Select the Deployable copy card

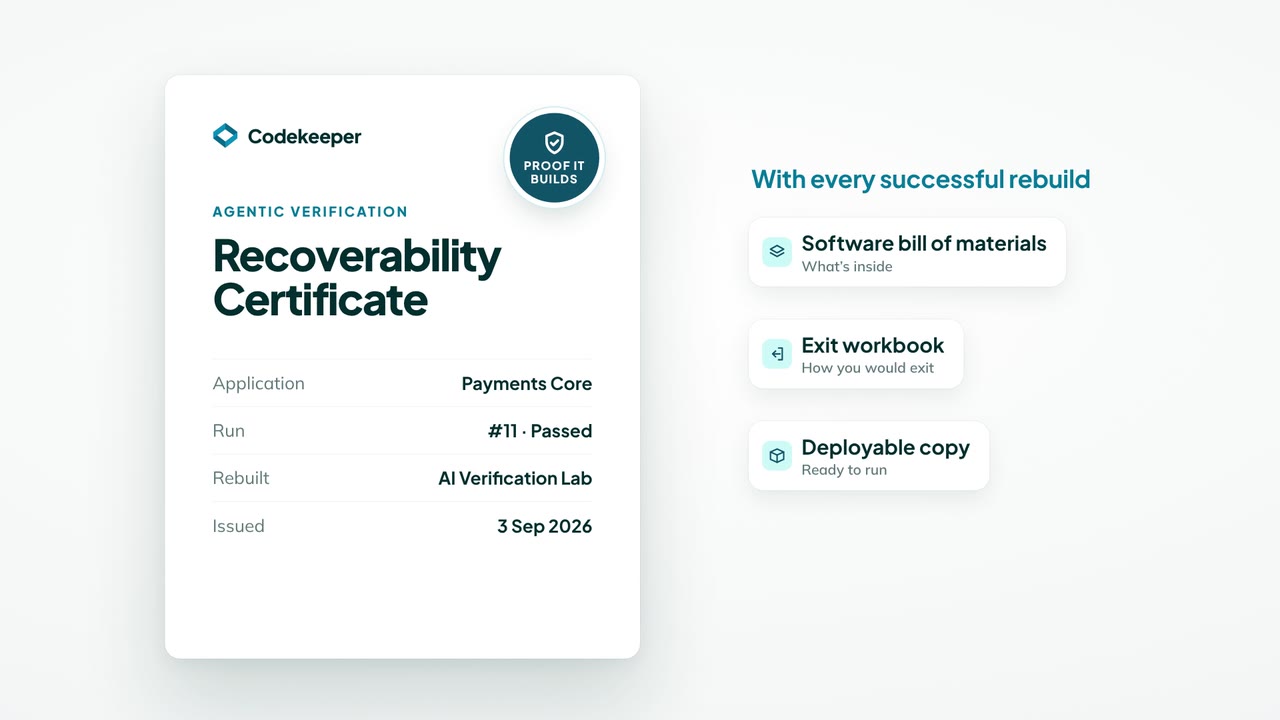pyautogui.click(x=869, y=456)
